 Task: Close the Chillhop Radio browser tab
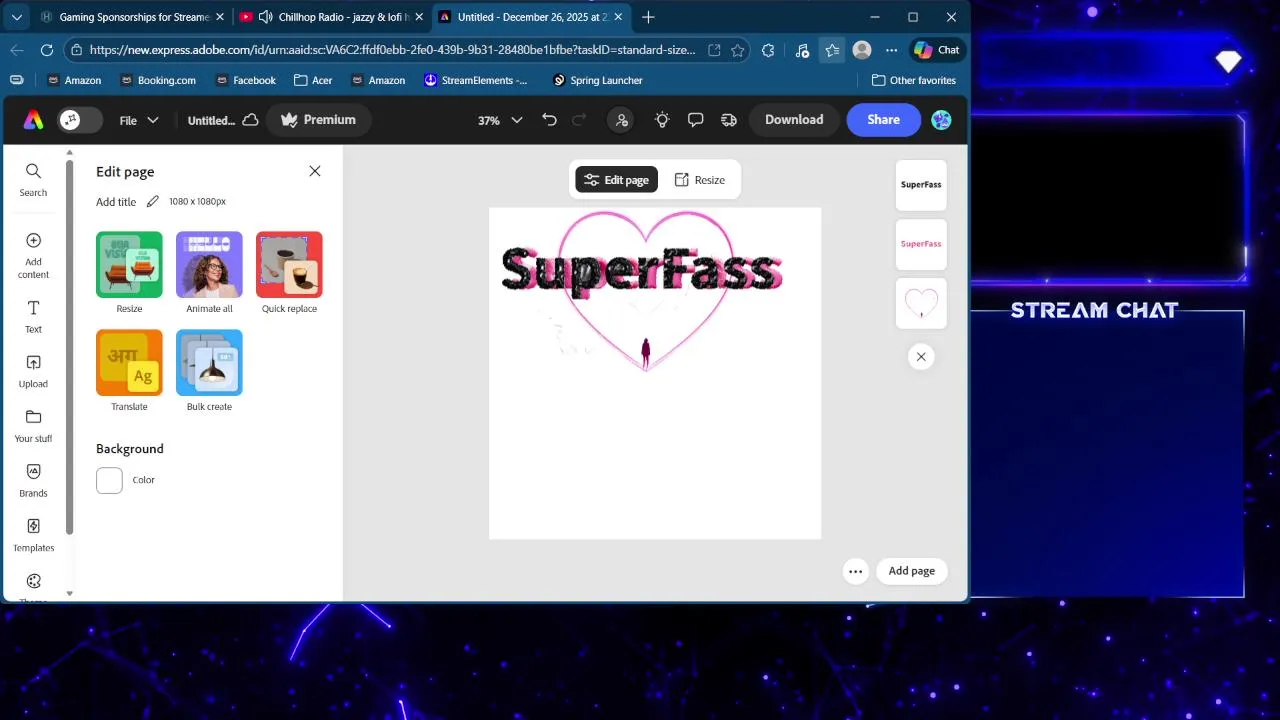419,17
